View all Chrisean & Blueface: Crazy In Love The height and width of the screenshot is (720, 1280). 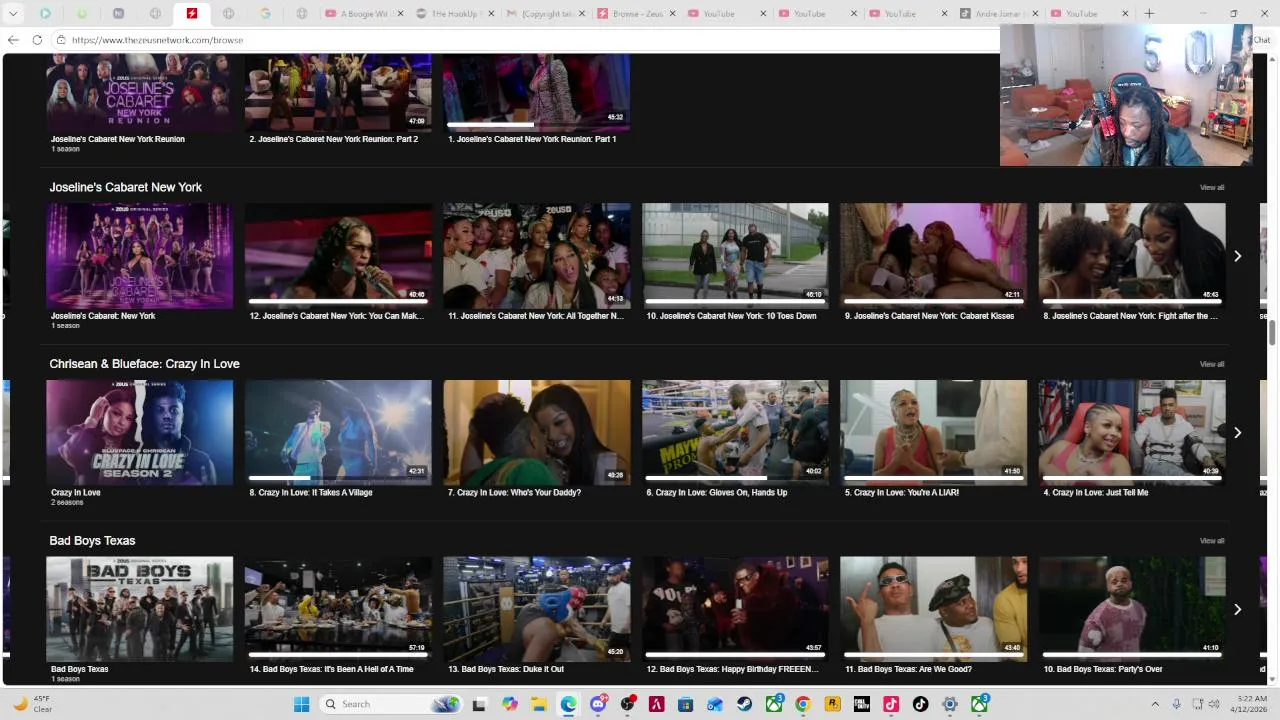click(x=1211, y=364)
